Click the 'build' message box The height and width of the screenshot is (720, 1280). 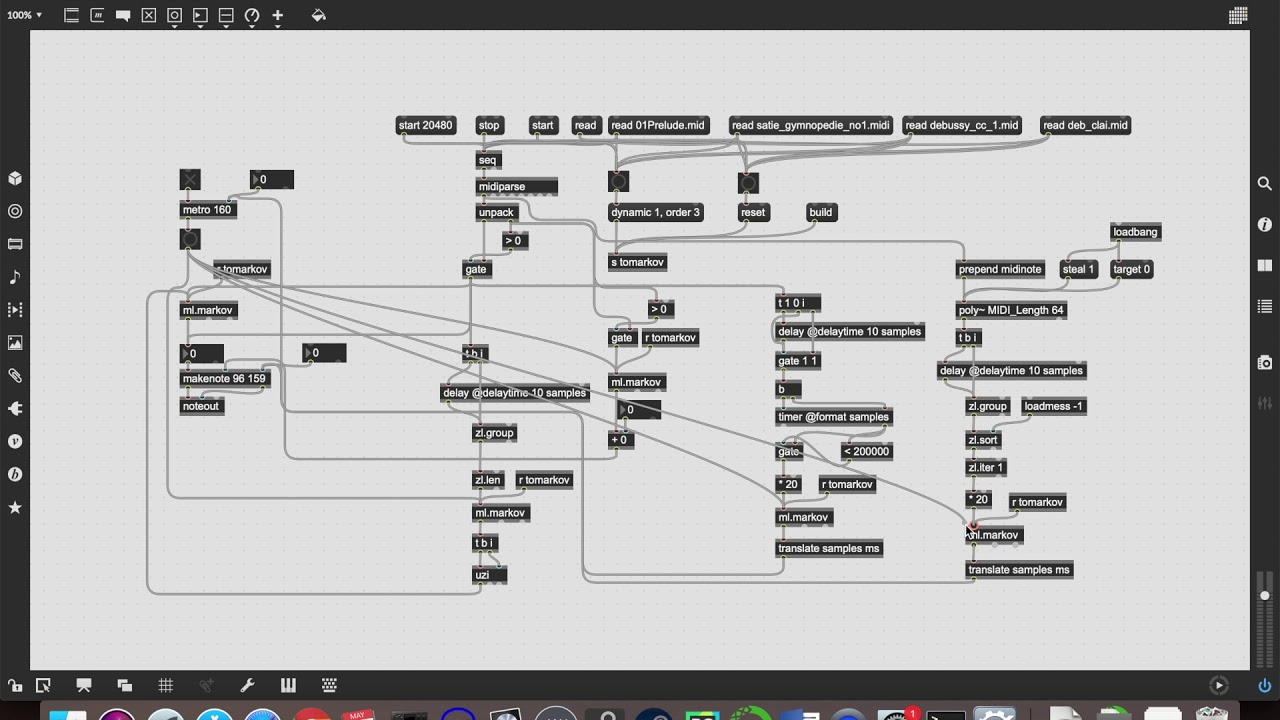point(821,212)
